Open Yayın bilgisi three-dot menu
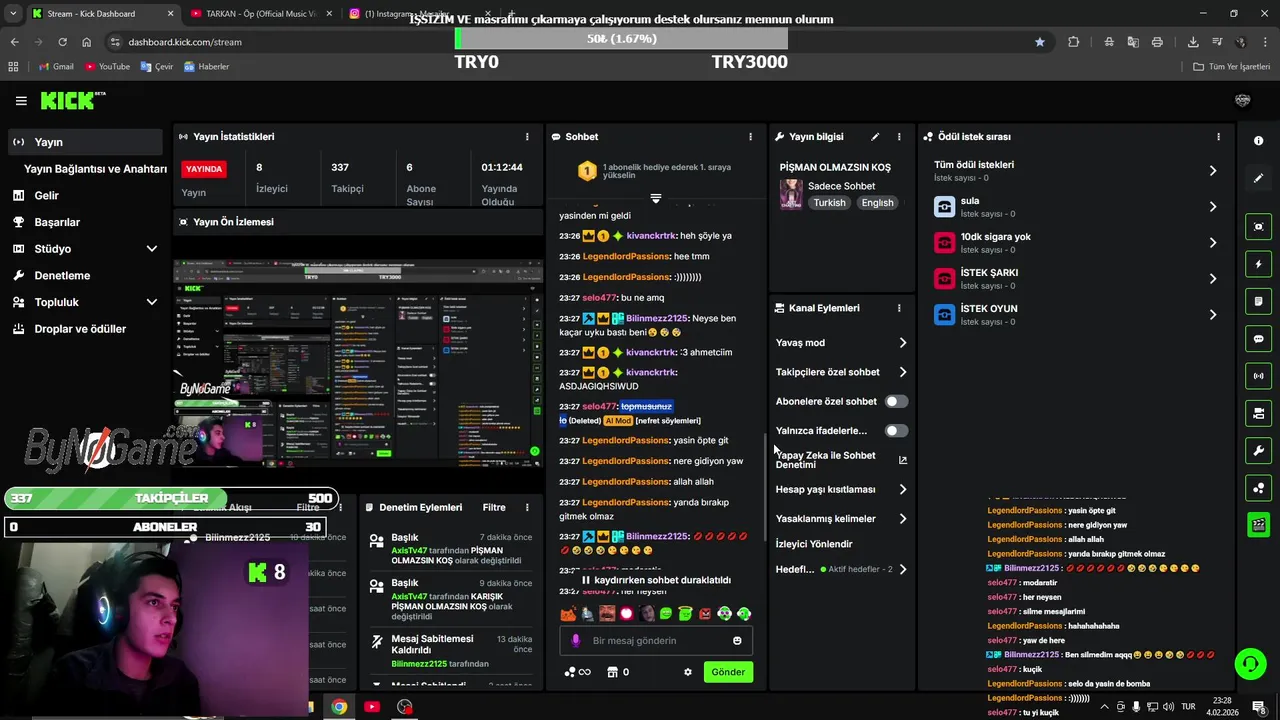The height and width of the screenshot is (720, 1280). (899, 137)
